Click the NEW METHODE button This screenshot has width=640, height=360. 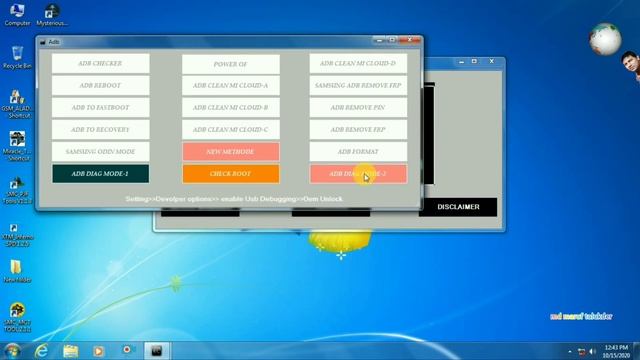coord(231,151)
